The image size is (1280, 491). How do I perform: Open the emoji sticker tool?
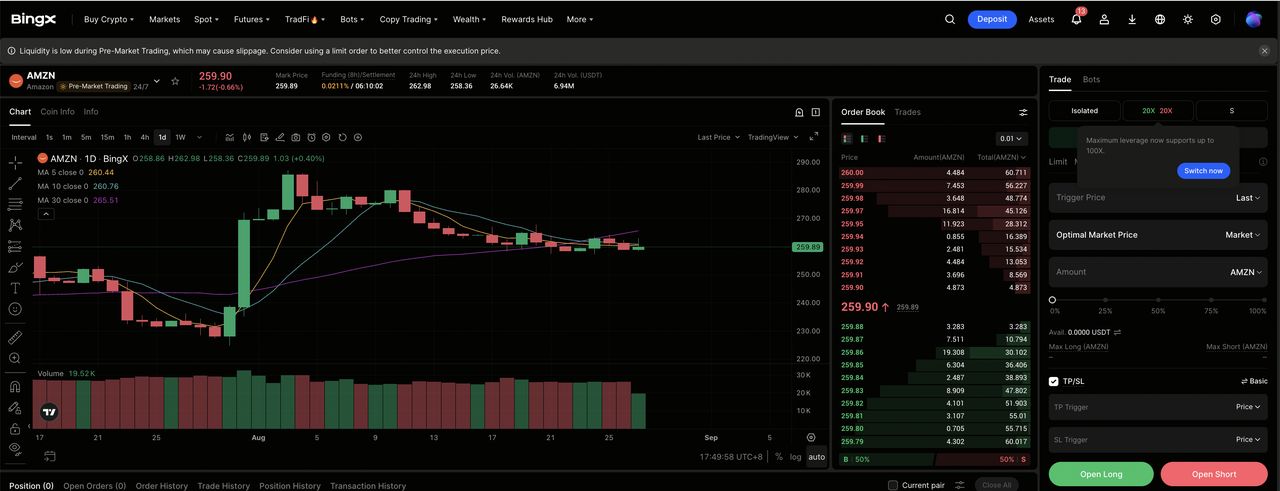pos(15,309)
